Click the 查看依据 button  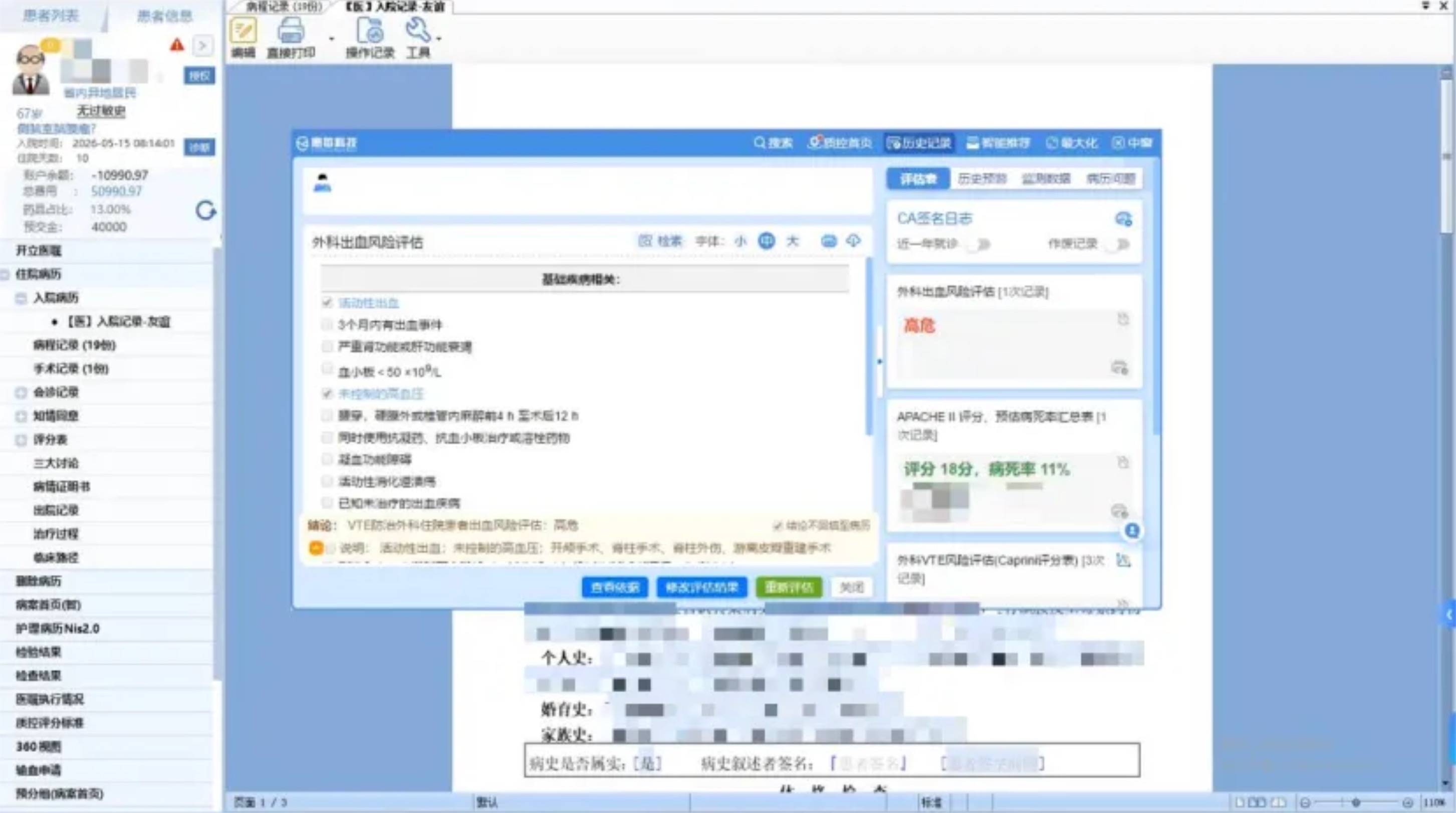pyautogui.click(x=615, y=587)
